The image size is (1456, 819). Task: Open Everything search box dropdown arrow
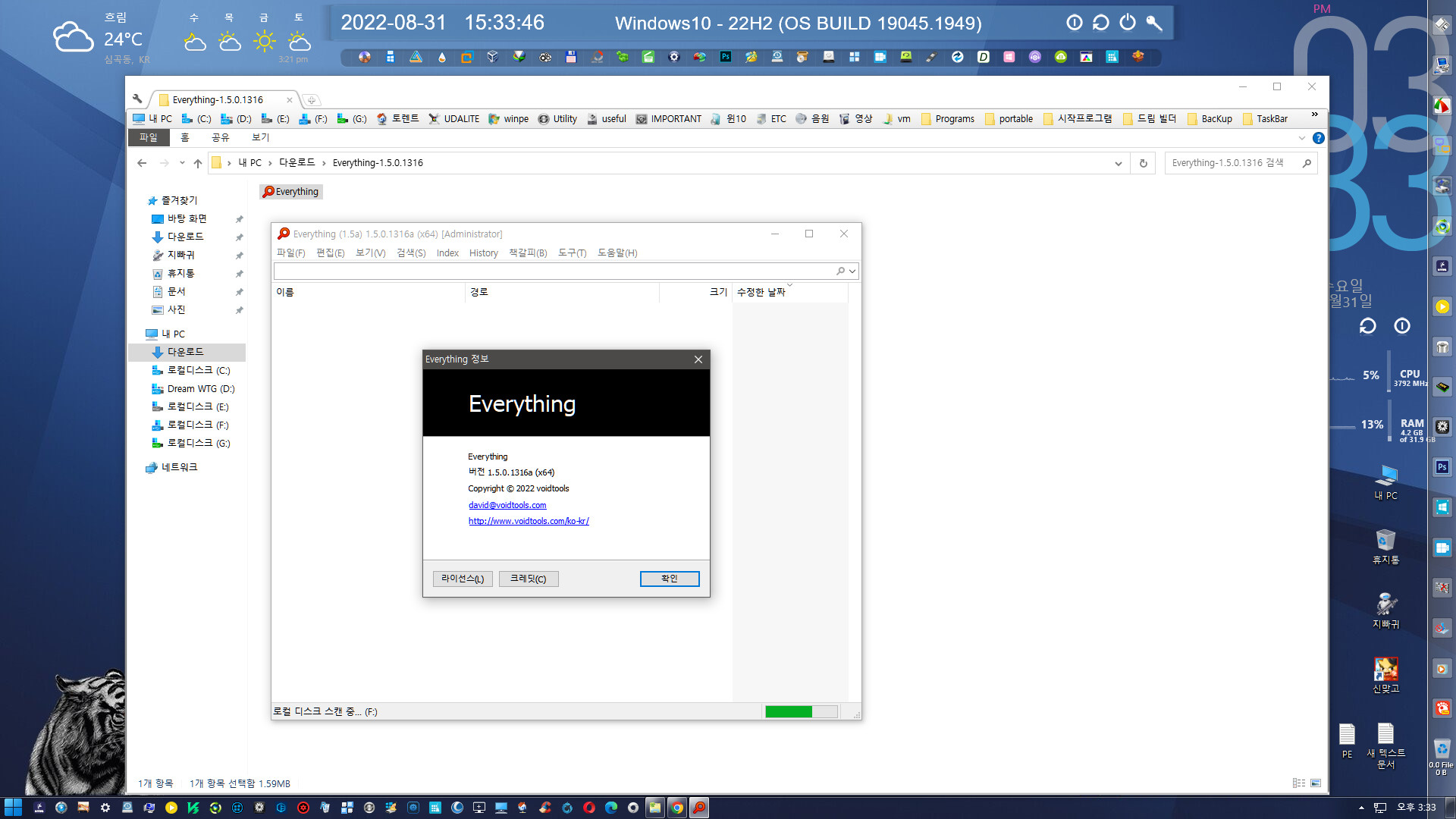click(x=852, y=271)
